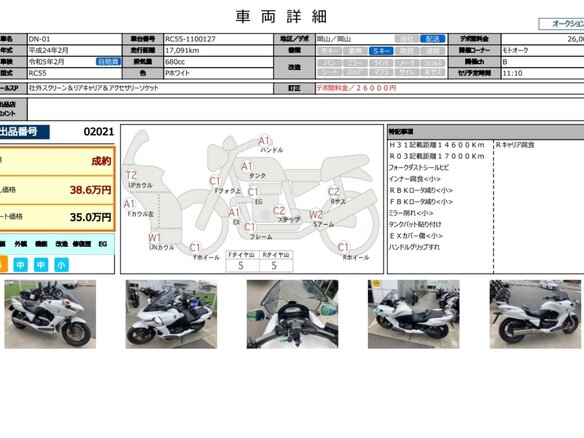Select the W1 UNカウル marker

(154, 237)
